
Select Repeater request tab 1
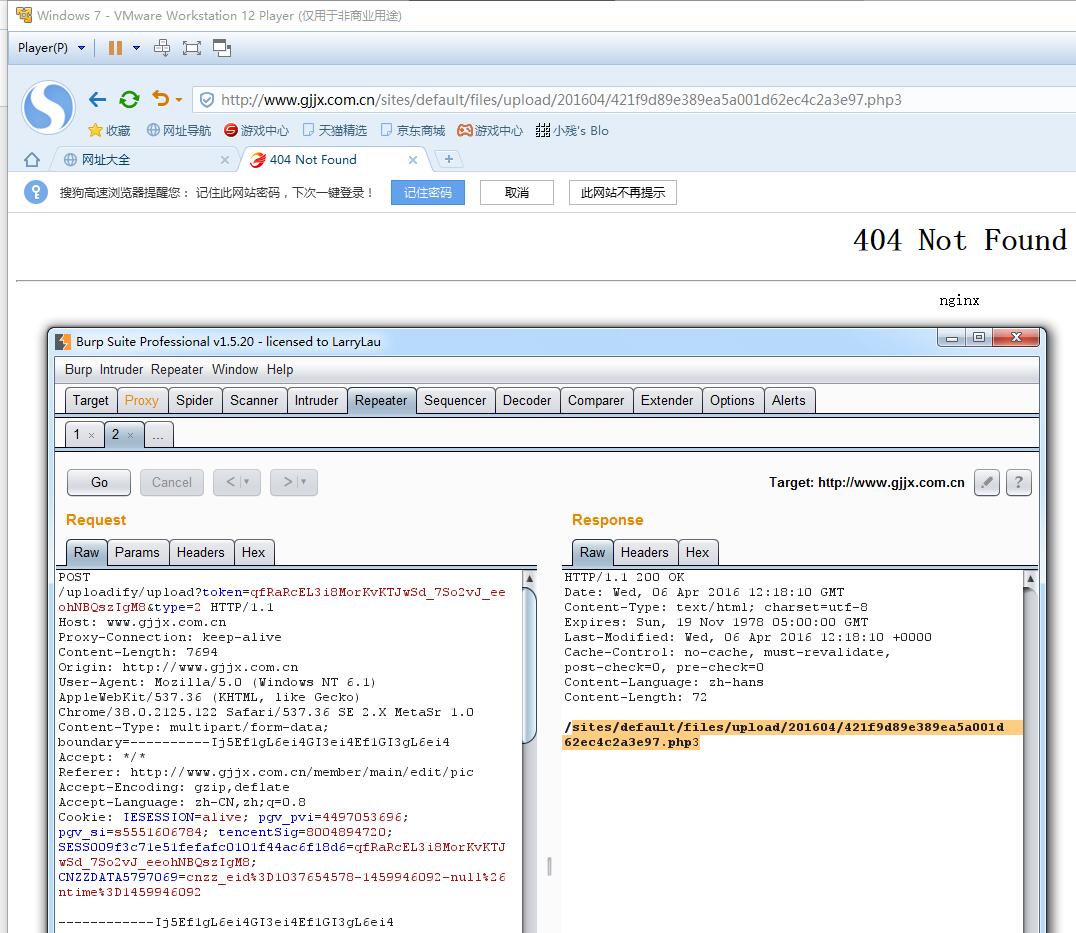(77, 434)
